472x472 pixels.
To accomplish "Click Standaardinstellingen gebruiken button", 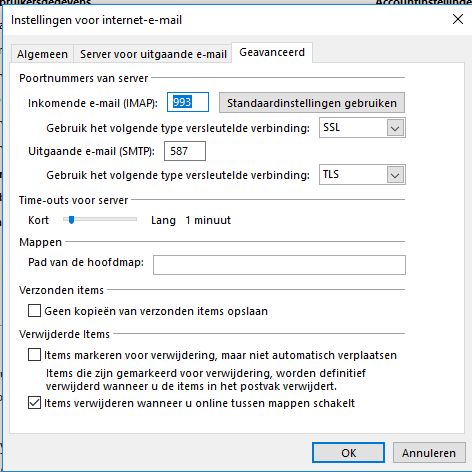I will [x=312, y=103].
